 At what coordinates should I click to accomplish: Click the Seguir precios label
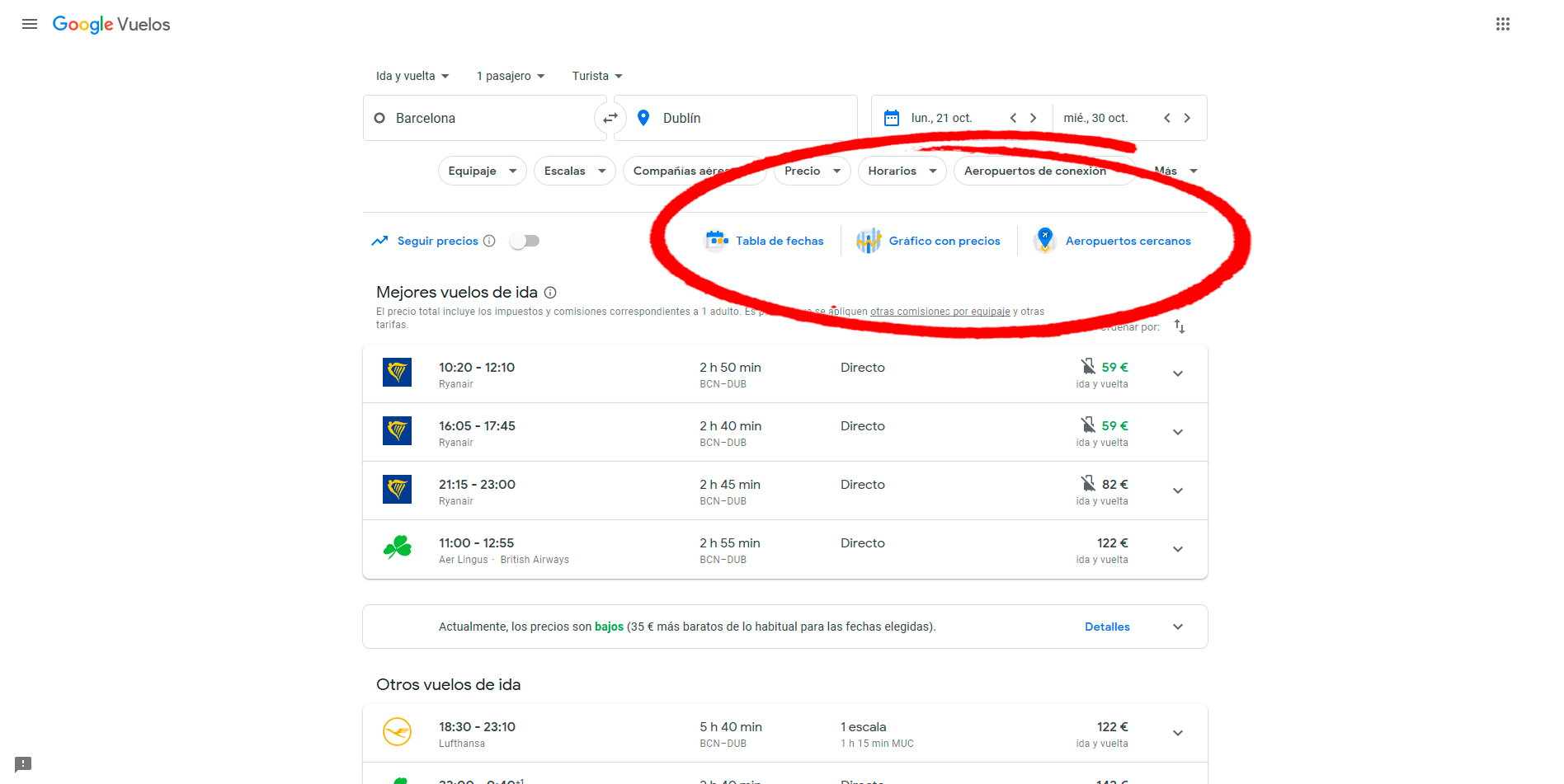coord(438,241)
